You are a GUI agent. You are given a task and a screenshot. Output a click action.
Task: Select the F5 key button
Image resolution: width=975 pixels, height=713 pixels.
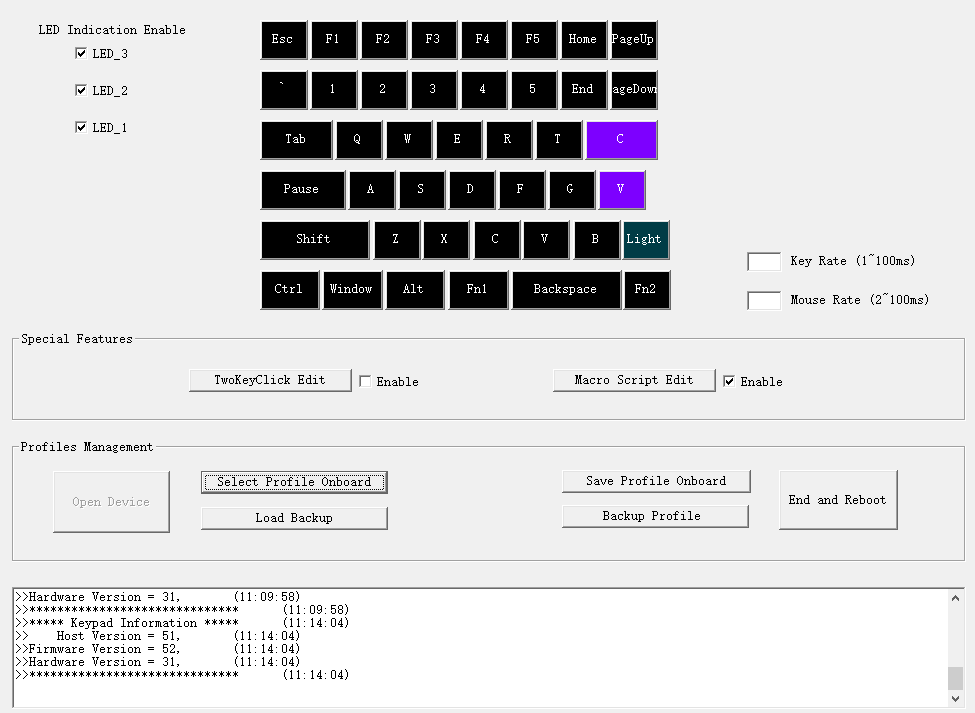[534, 40]
